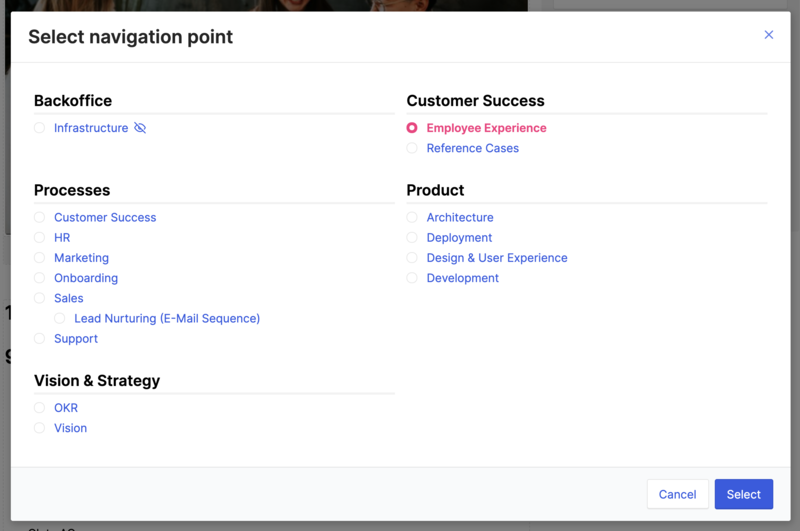
Task: Click the Customer Success link under Processes
Action: coord(105,217)
